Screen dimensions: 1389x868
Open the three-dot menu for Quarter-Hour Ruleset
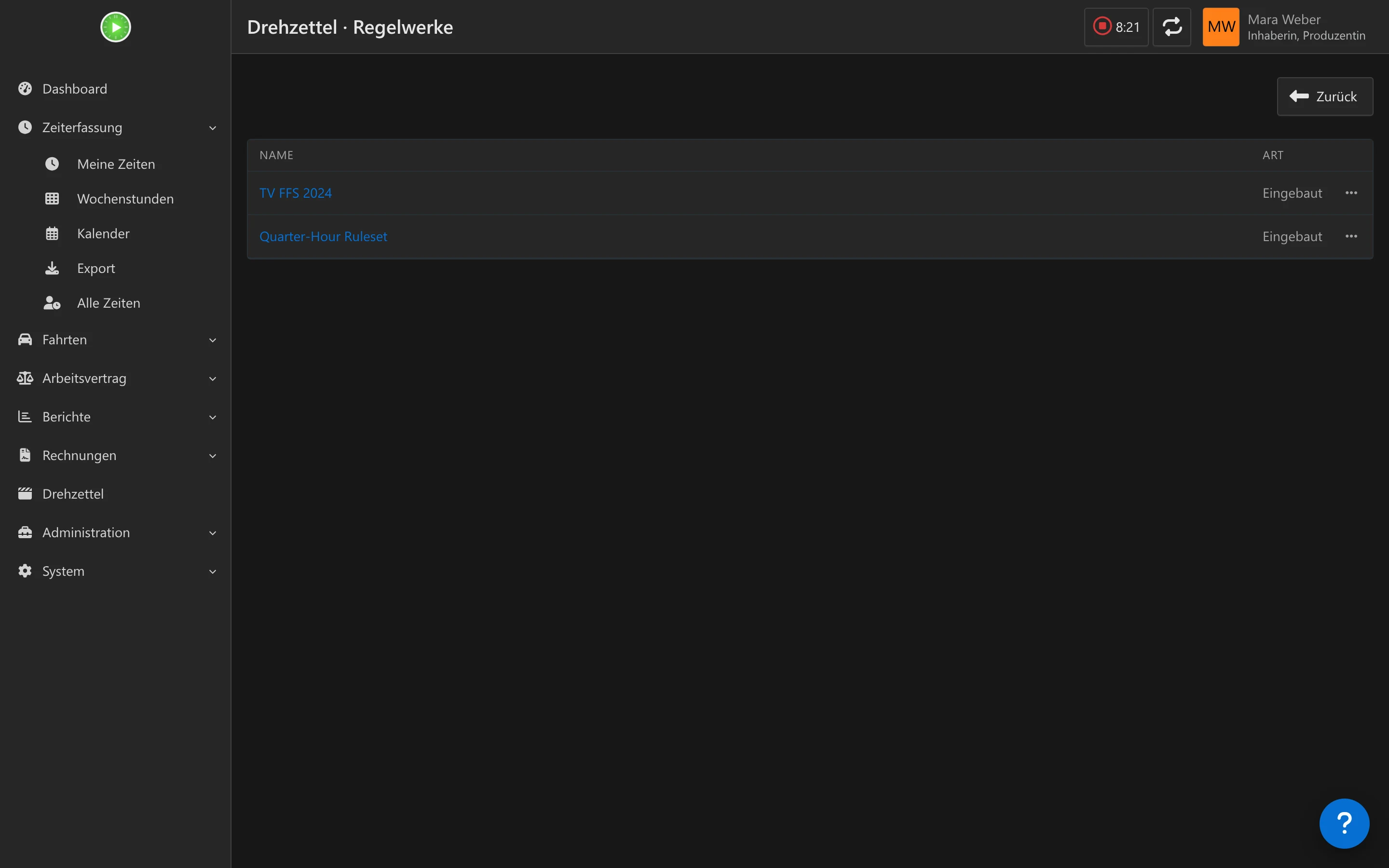click(1351, 236)
